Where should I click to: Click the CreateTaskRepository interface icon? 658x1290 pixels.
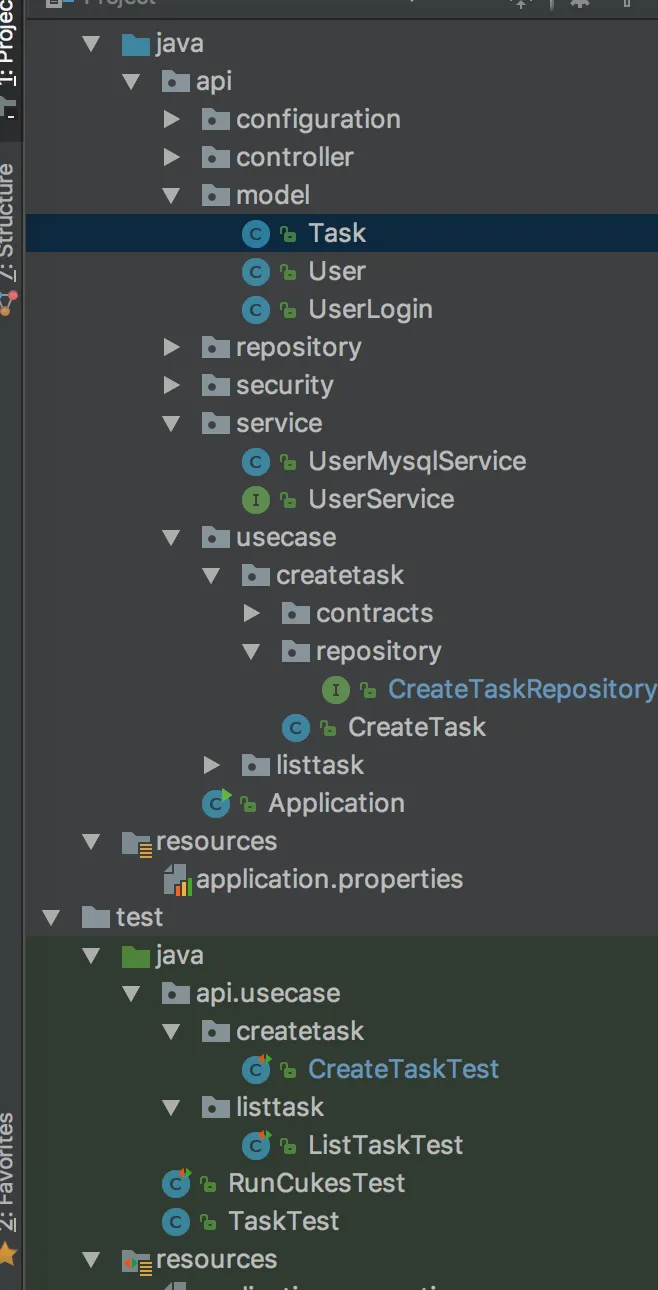tap(336, 689)
